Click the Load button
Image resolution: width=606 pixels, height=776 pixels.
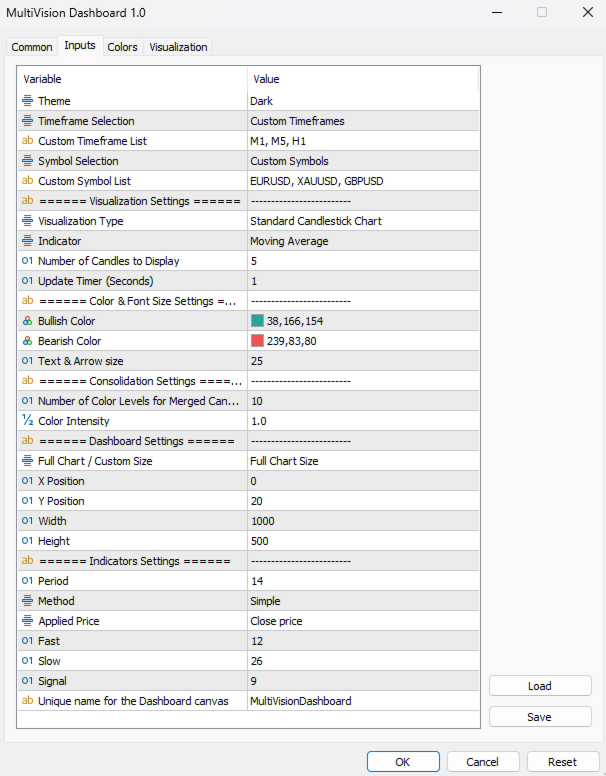tap(540, 686)
